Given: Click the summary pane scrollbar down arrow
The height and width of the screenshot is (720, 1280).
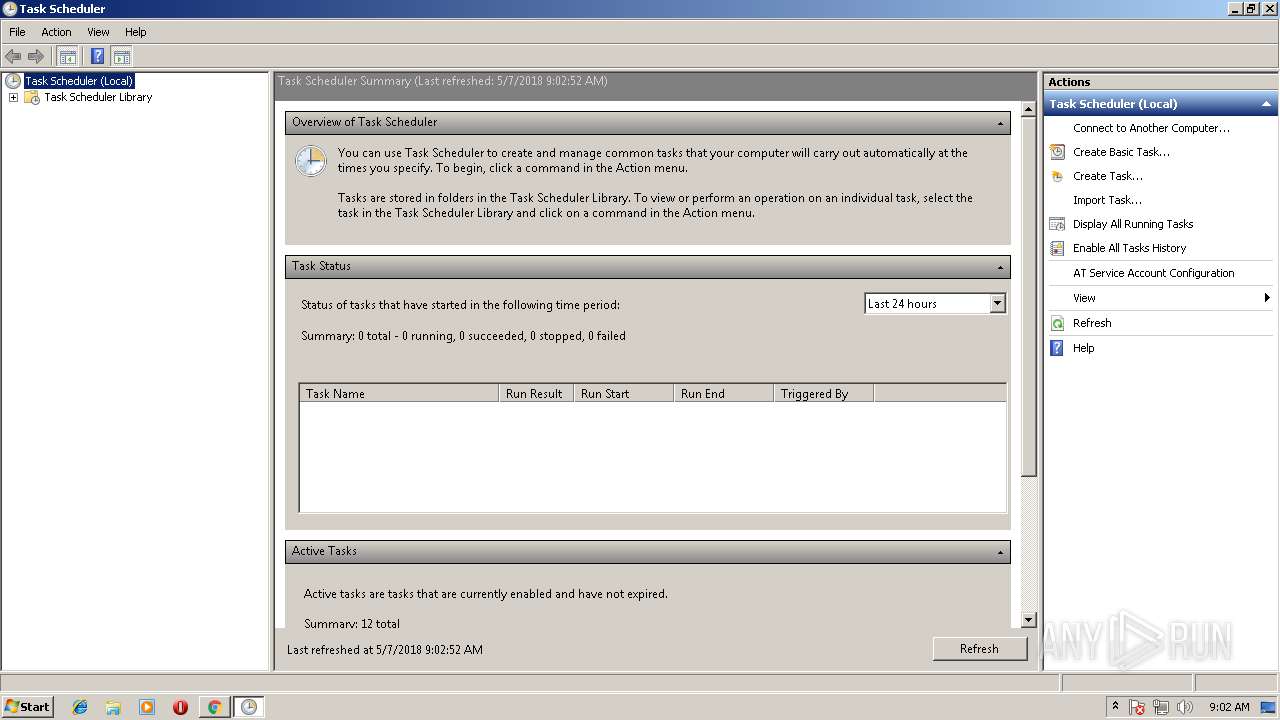Looking at the screenshot, I should point(1029,620).
